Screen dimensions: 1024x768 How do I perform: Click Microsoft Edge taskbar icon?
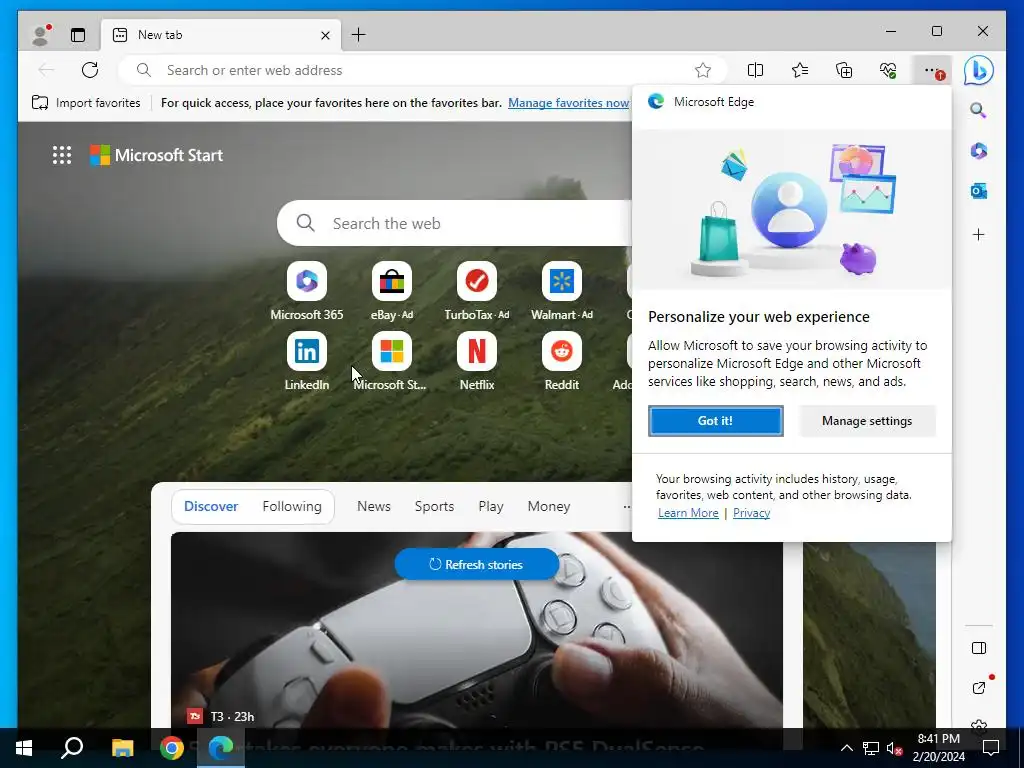(x=221, y=748)
